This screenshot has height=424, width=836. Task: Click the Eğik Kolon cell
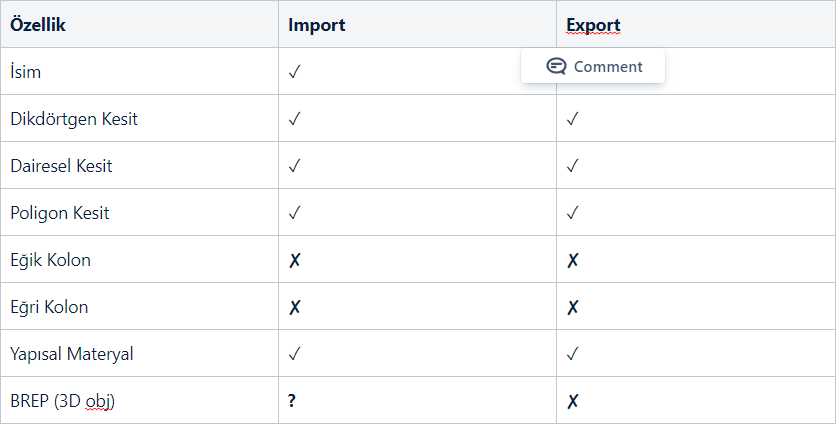[50, 260]
